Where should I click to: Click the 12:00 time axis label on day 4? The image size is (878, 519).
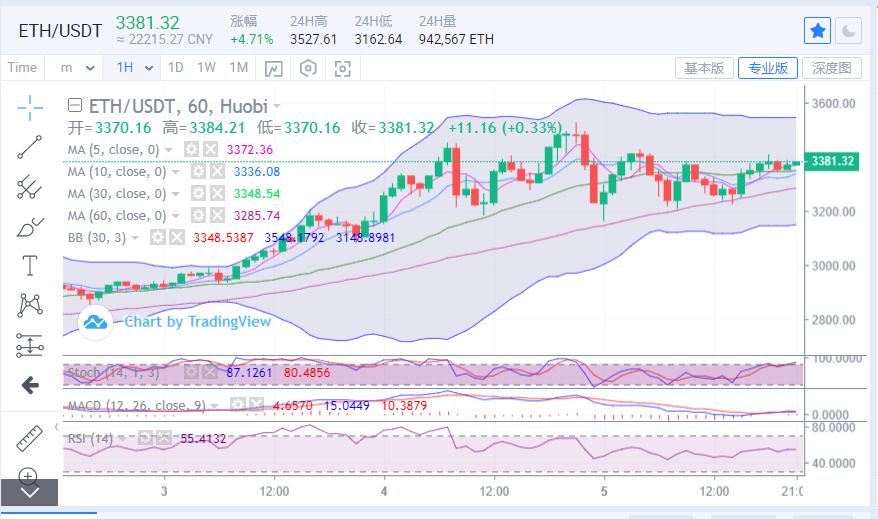point(494,492)
